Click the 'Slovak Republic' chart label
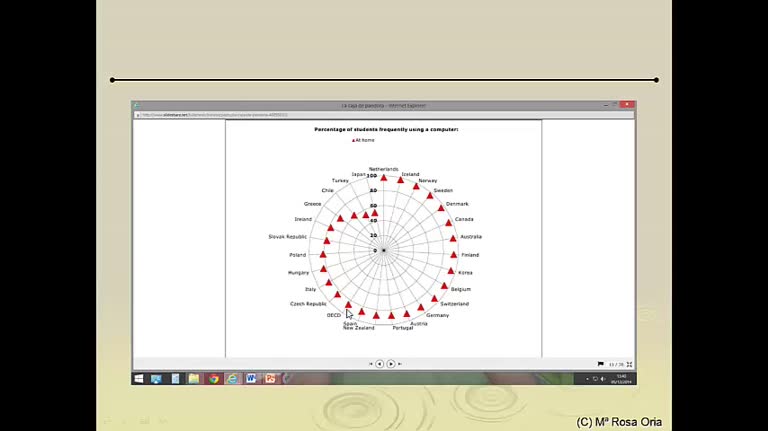 pos(288,237)
